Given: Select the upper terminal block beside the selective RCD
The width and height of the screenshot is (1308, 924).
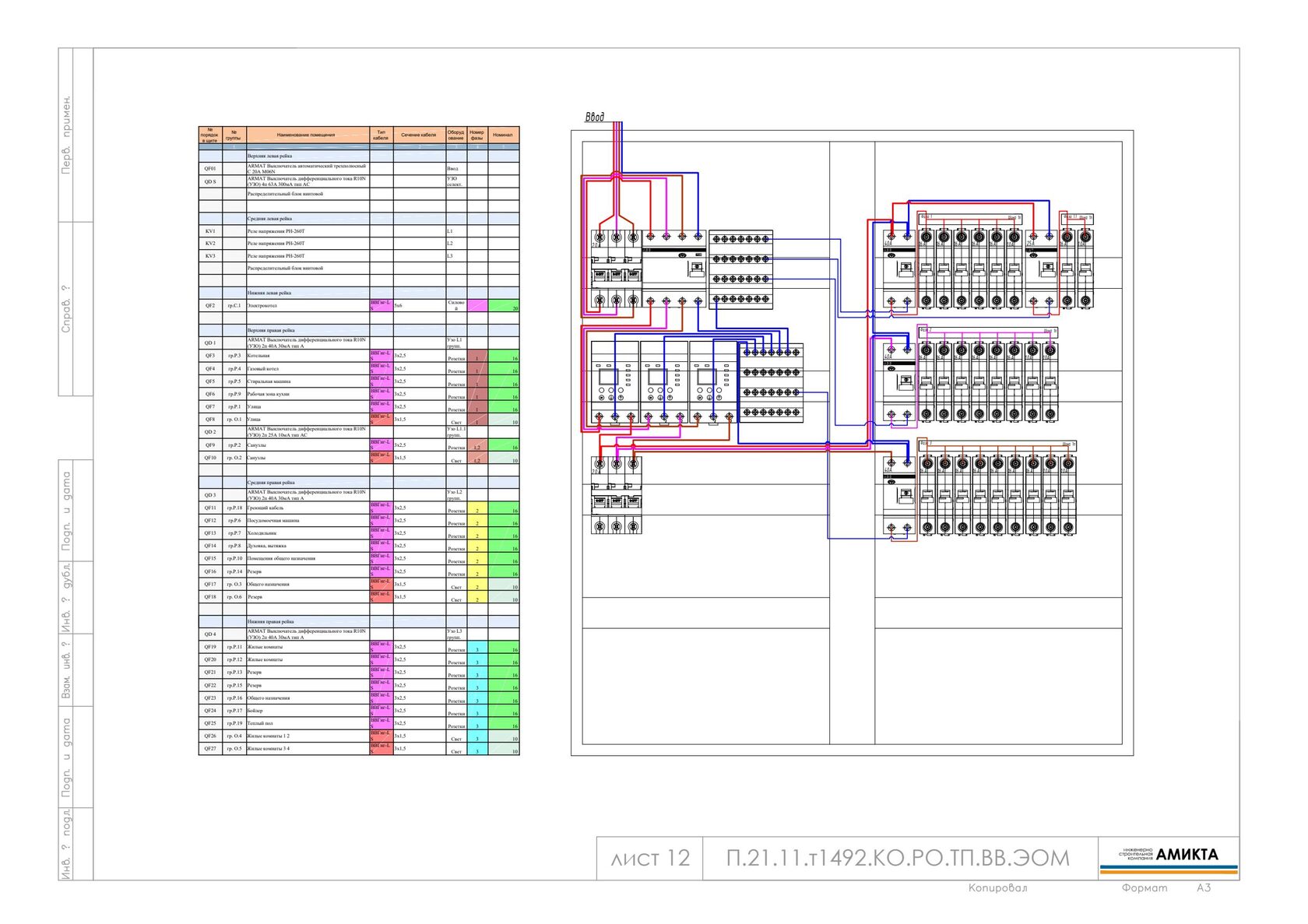Looking at the screenshot, I should [x=740, y=269].
